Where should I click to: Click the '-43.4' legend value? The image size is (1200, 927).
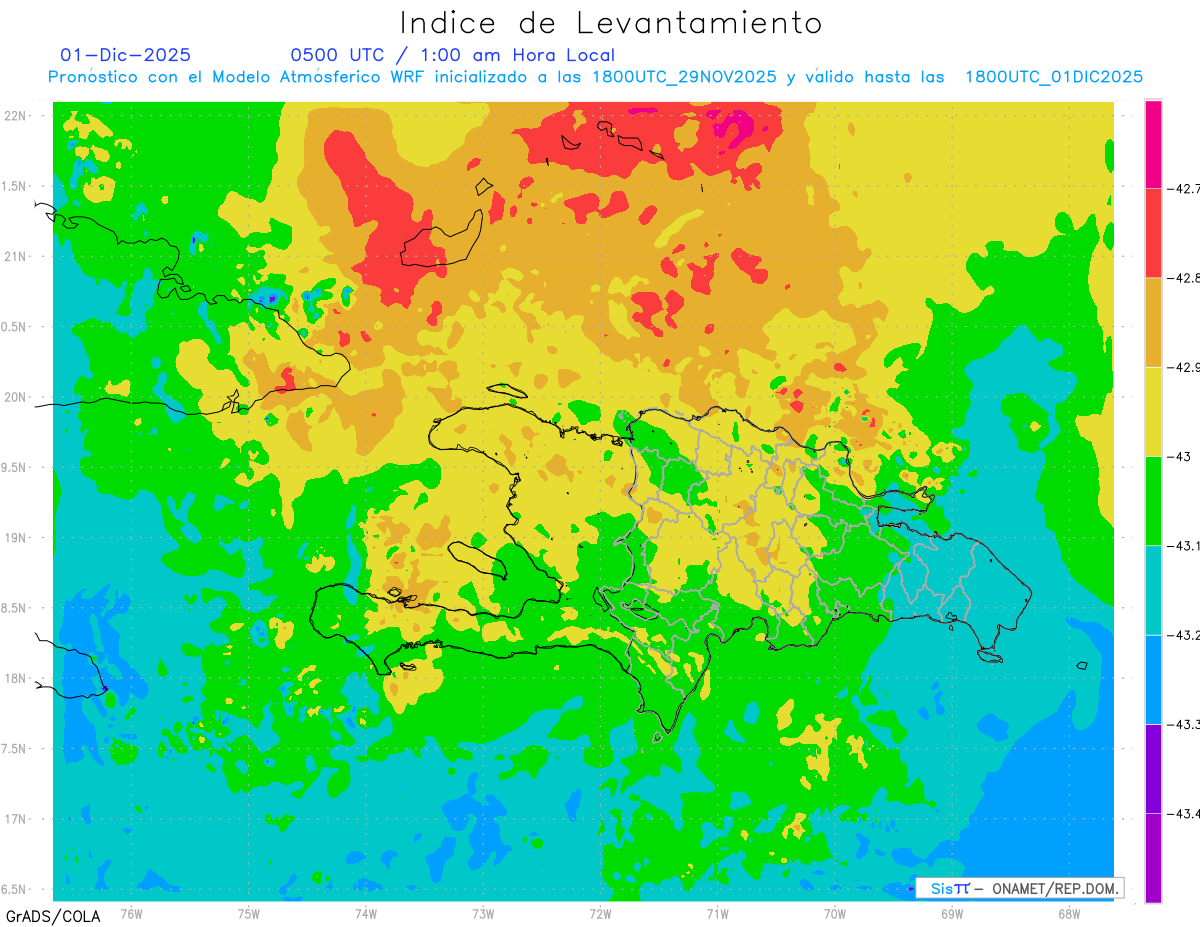pos(1184,813)
